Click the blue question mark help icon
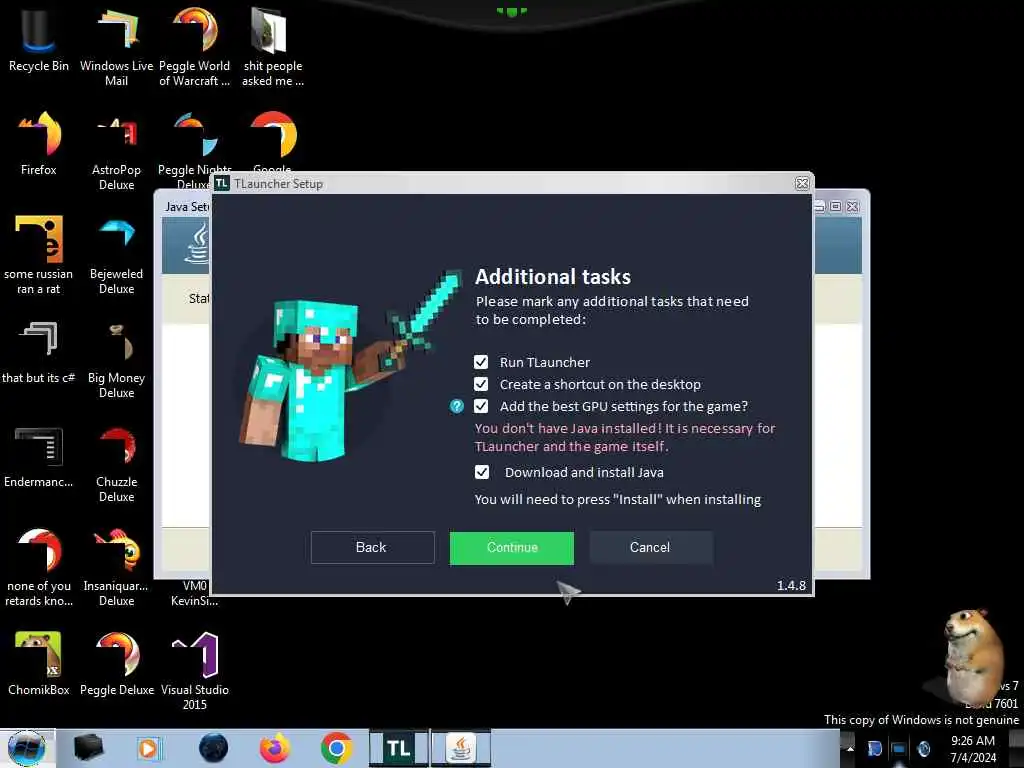Viewport: 1024px width, 768px height. click(x=456, y=406)
